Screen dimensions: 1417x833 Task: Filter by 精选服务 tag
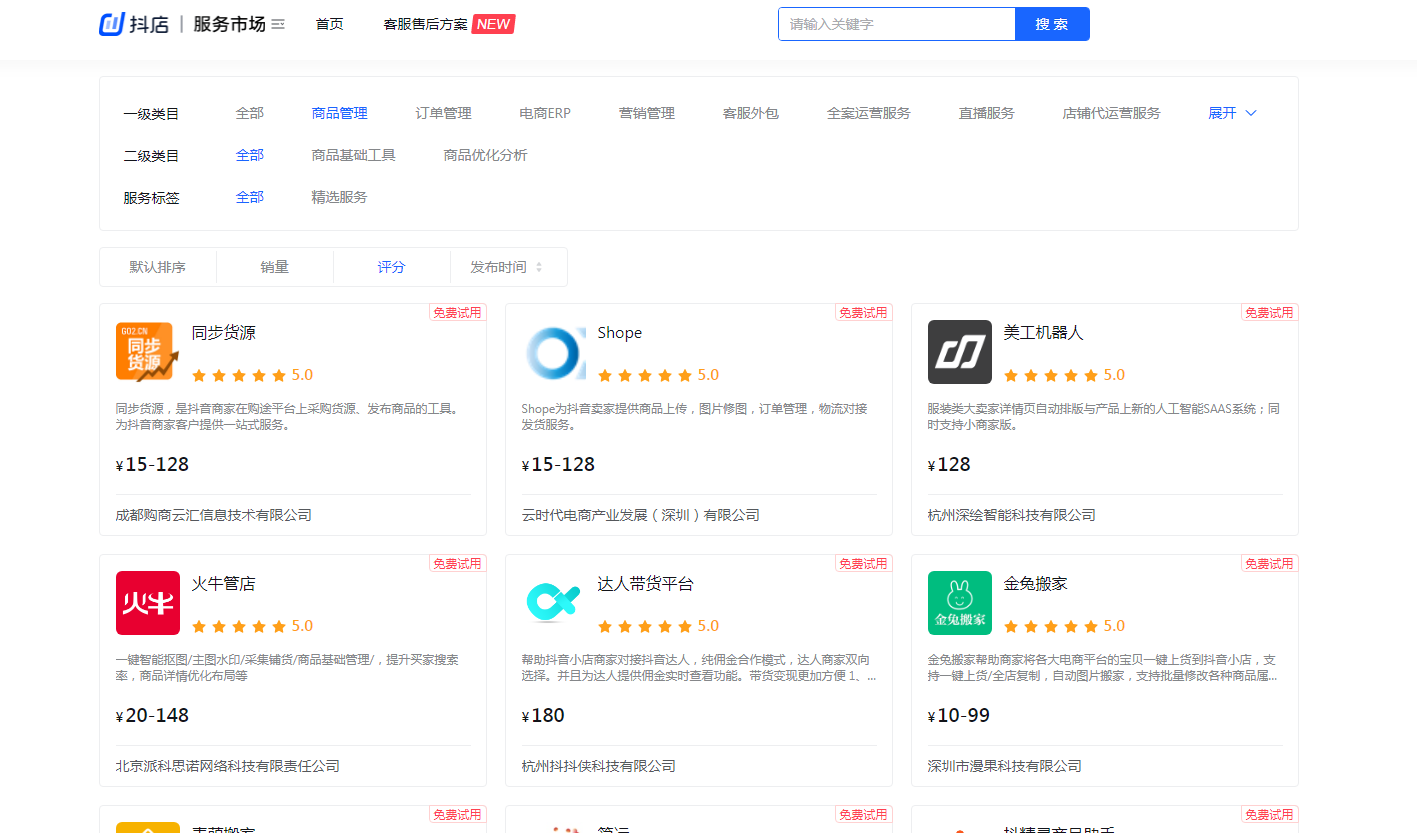click(340, 197)
